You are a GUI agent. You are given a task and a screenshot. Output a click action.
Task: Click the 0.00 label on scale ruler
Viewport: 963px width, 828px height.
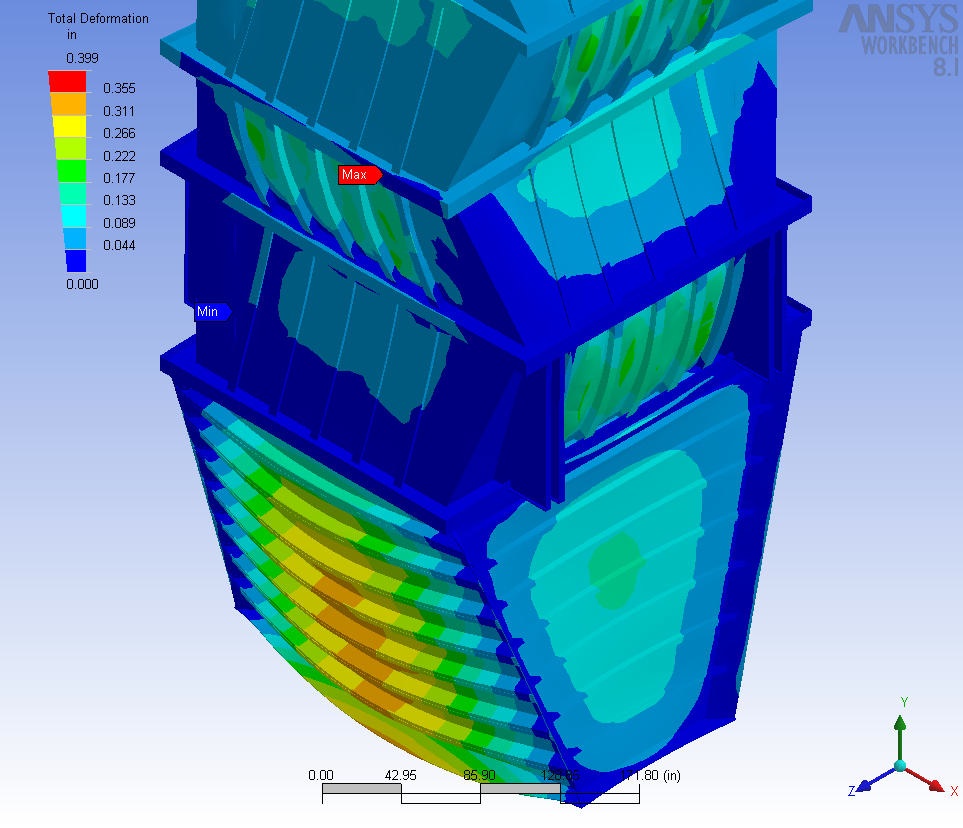[321, 775]
